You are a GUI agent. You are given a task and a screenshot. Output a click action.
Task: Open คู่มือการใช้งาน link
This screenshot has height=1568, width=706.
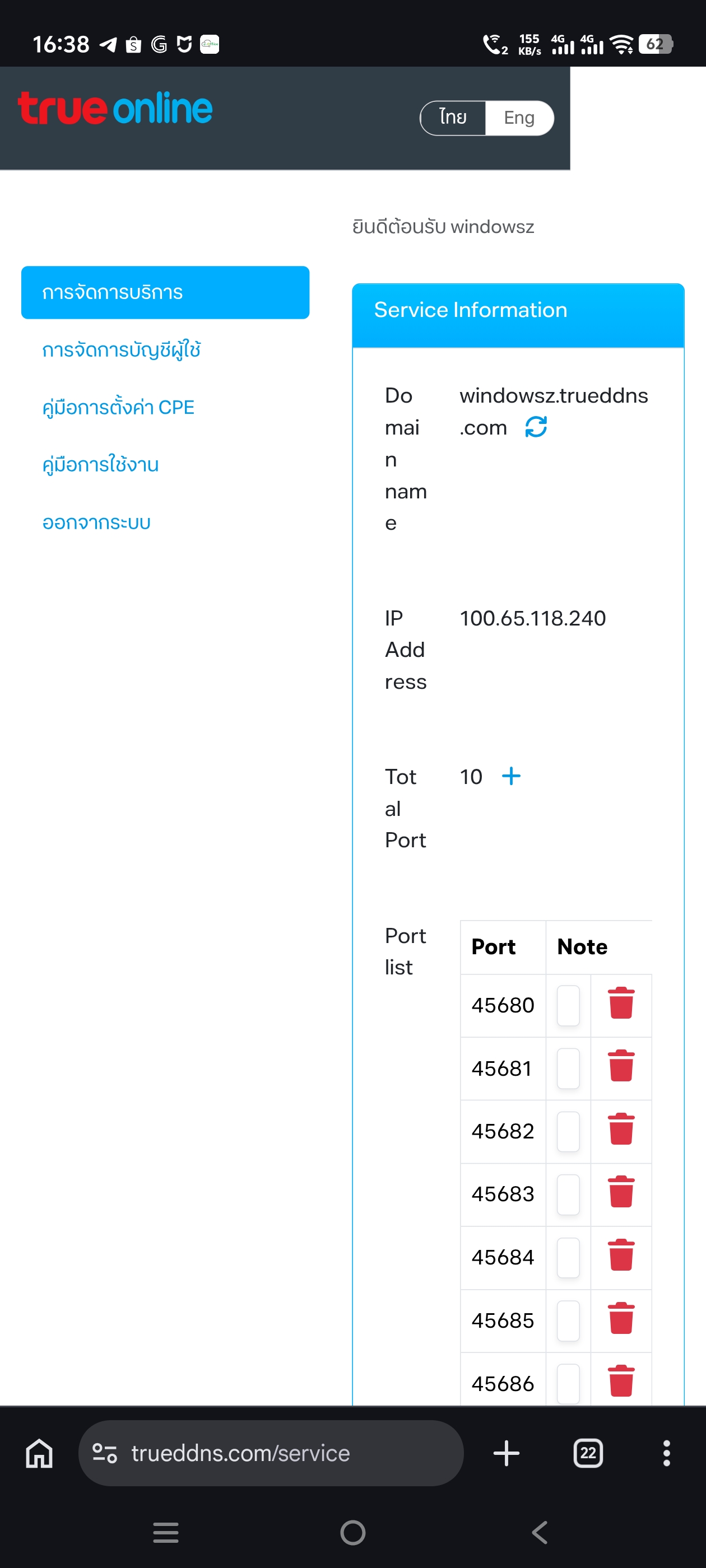(x=100, y=464)
